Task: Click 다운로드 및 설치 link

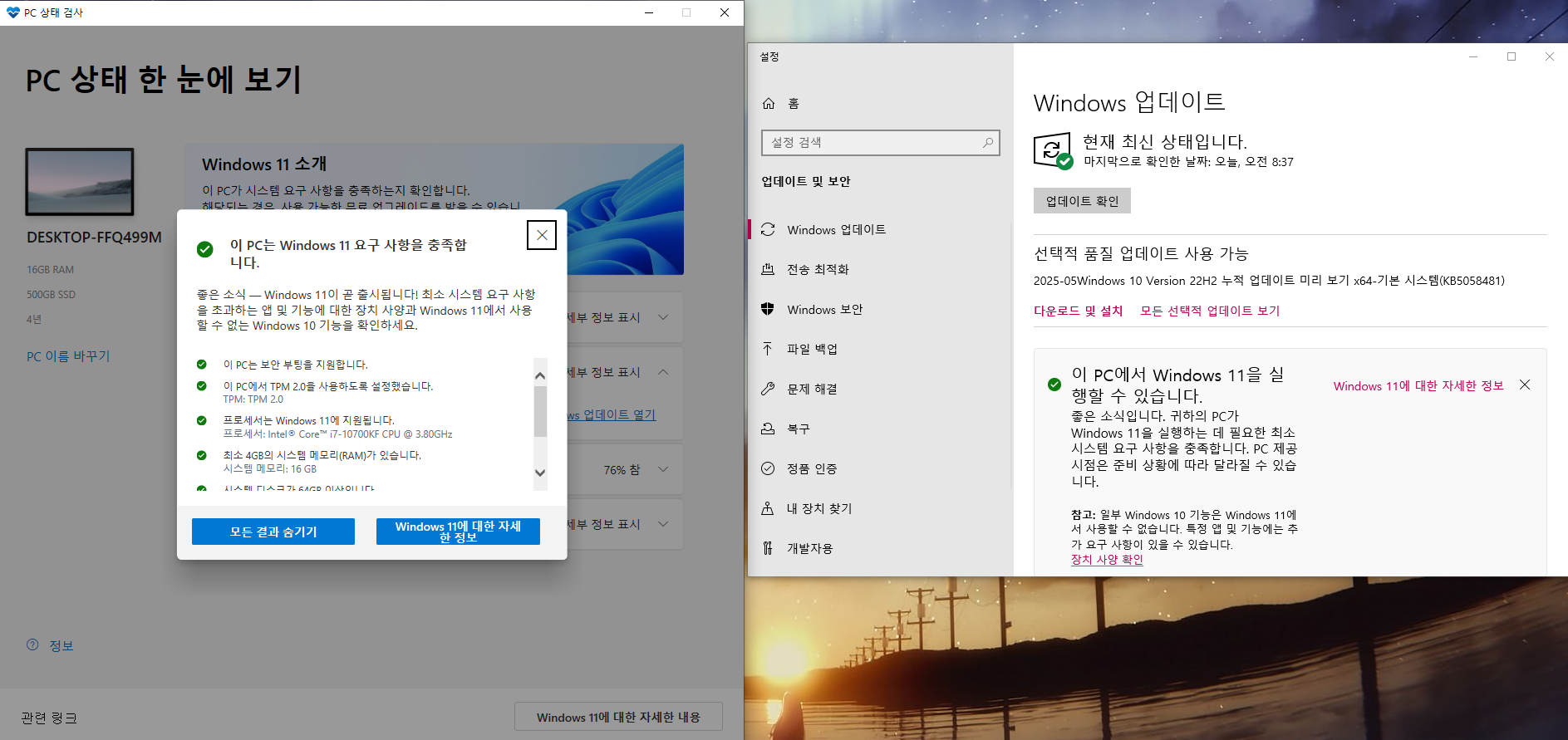Action: tap(1078, 311)
